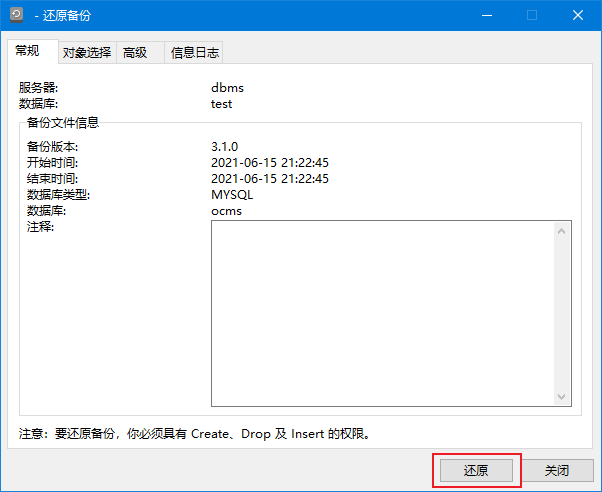This screenshot has width=602, height=492.
Task: Open the 对象选择 tab
Action: [x=87, y=53]
